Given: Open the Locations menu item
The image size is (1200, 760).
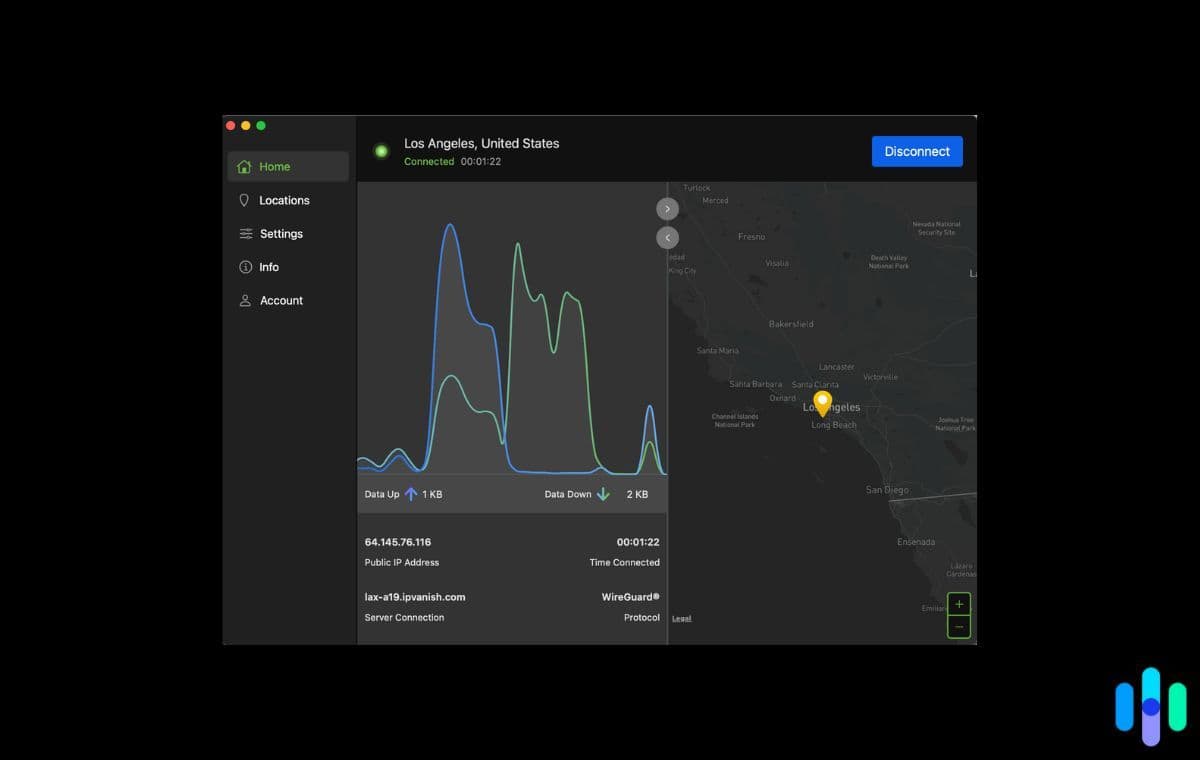Looking at the screenshot, I should click(284, 200).
